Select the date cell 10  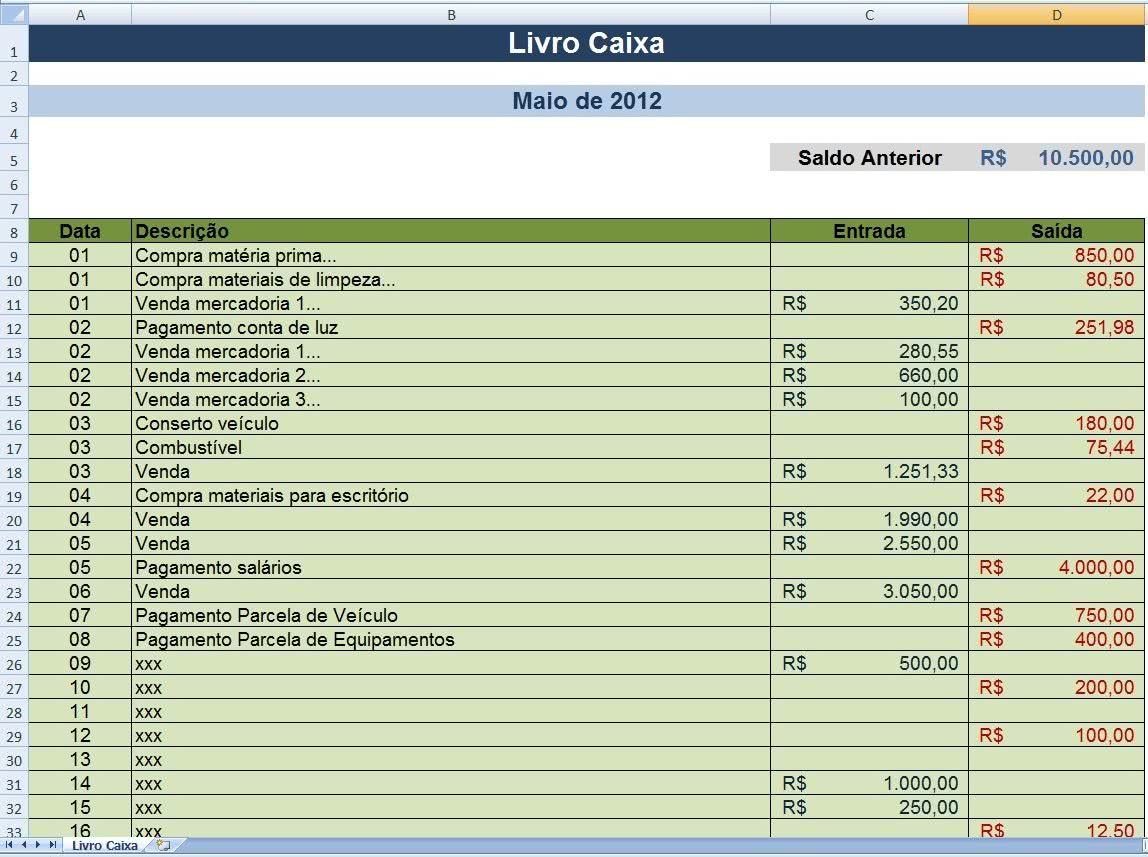pyautogui.click(x=81, y=687)
